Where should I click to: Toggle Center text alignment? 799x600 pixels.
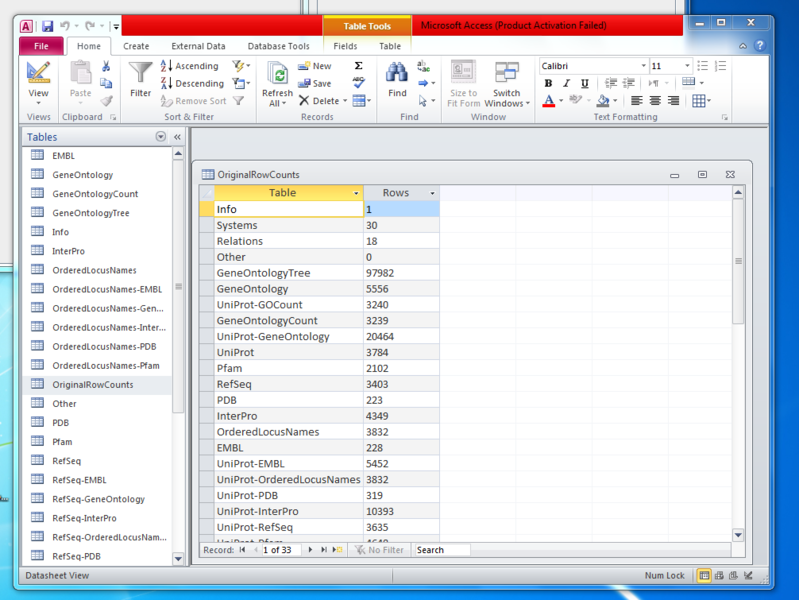point(655,100)
